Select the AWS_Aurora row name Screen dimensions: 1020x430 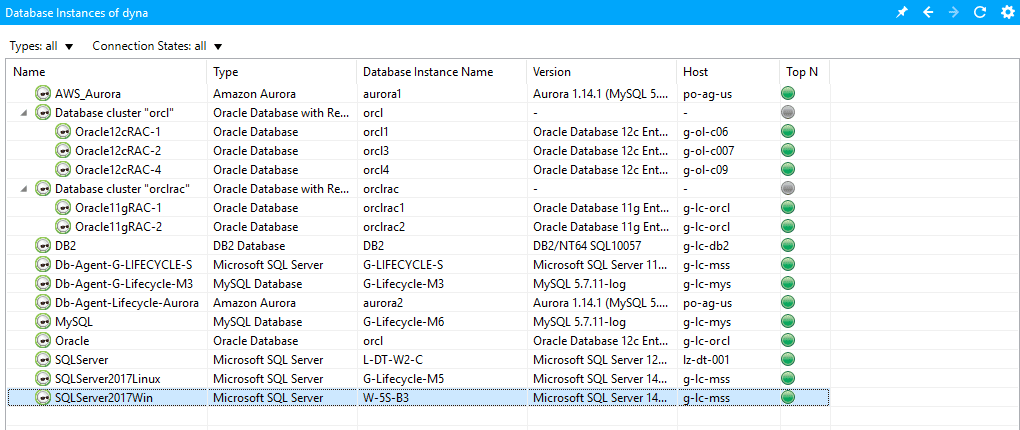[88, 94]
